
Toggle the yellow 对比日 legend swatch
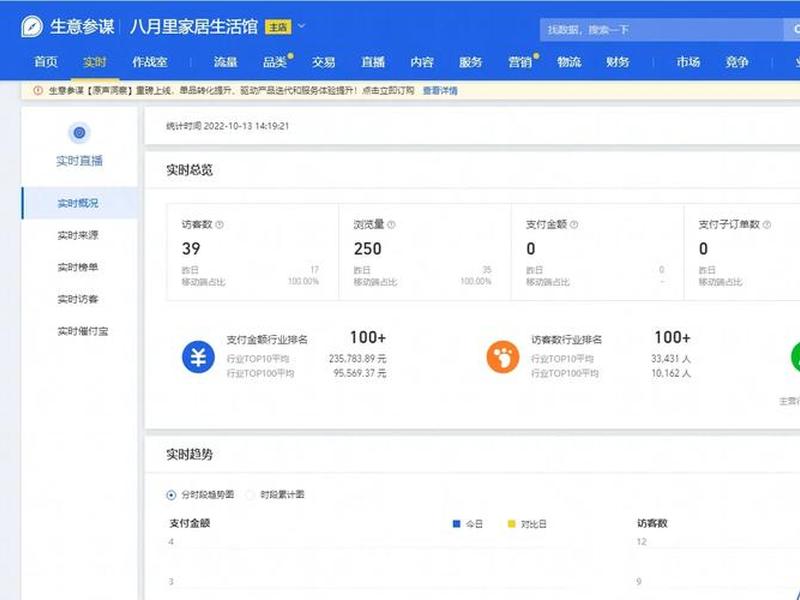pyautogui.click(x=512, y=523)
